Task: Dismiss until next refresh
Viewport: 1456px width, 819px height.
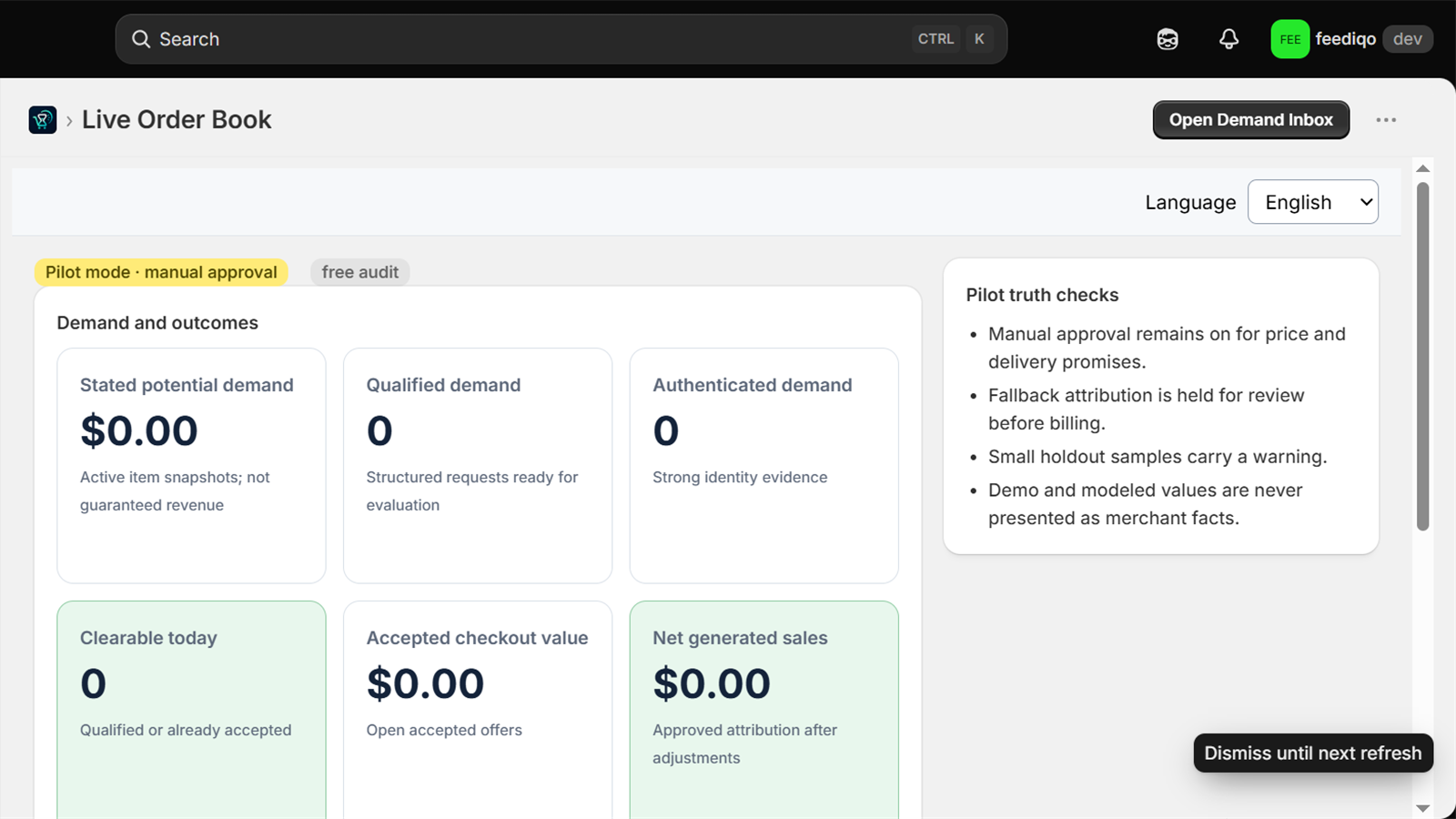Action: [x=1312, y=753]
